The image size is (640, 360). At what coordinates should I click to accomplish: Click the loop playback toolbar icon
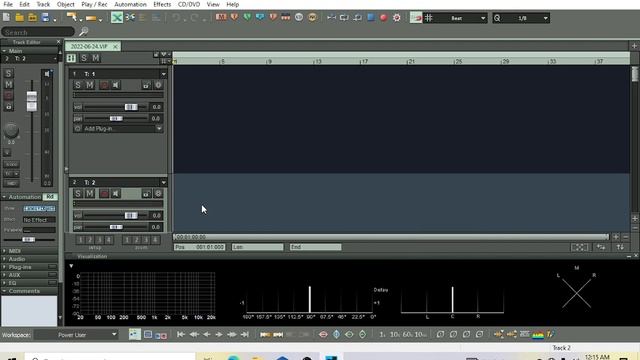pos(344,18)
